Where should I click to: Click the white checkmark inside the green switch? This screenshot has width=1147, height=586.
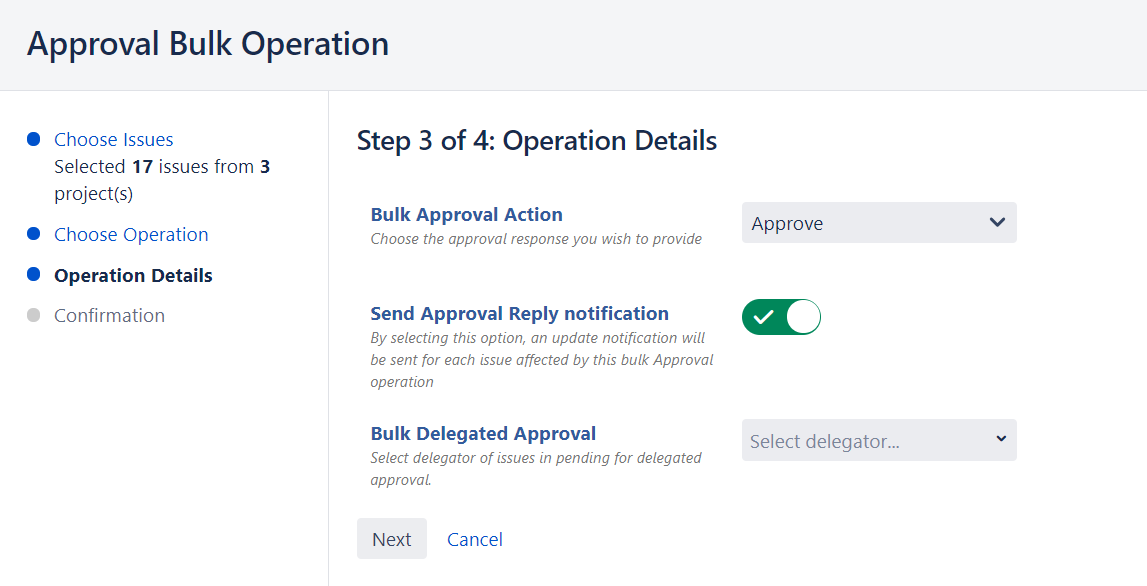coord(764,317)
